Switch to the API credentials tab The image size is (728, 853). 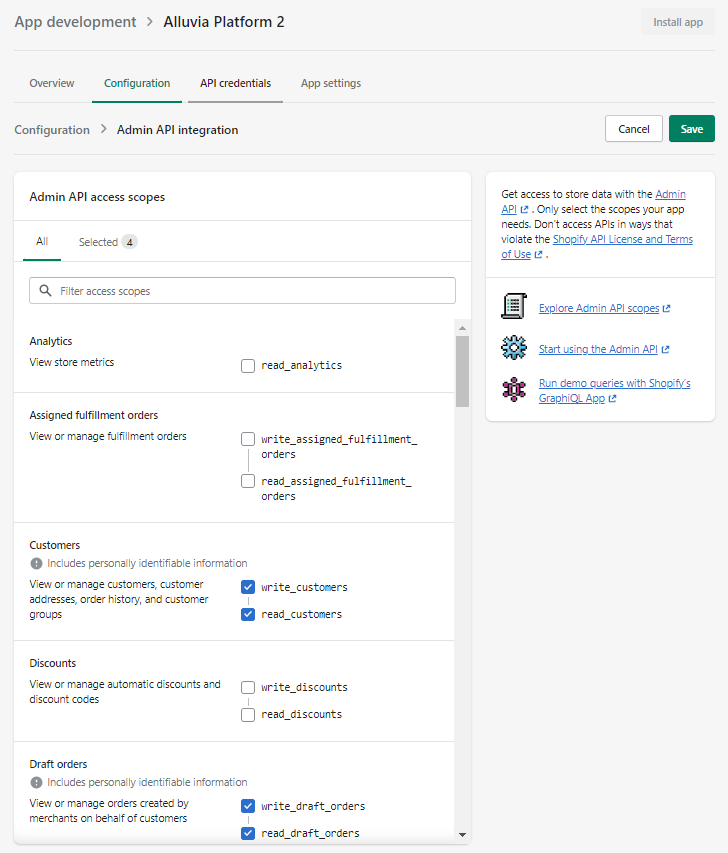(235, 83)
